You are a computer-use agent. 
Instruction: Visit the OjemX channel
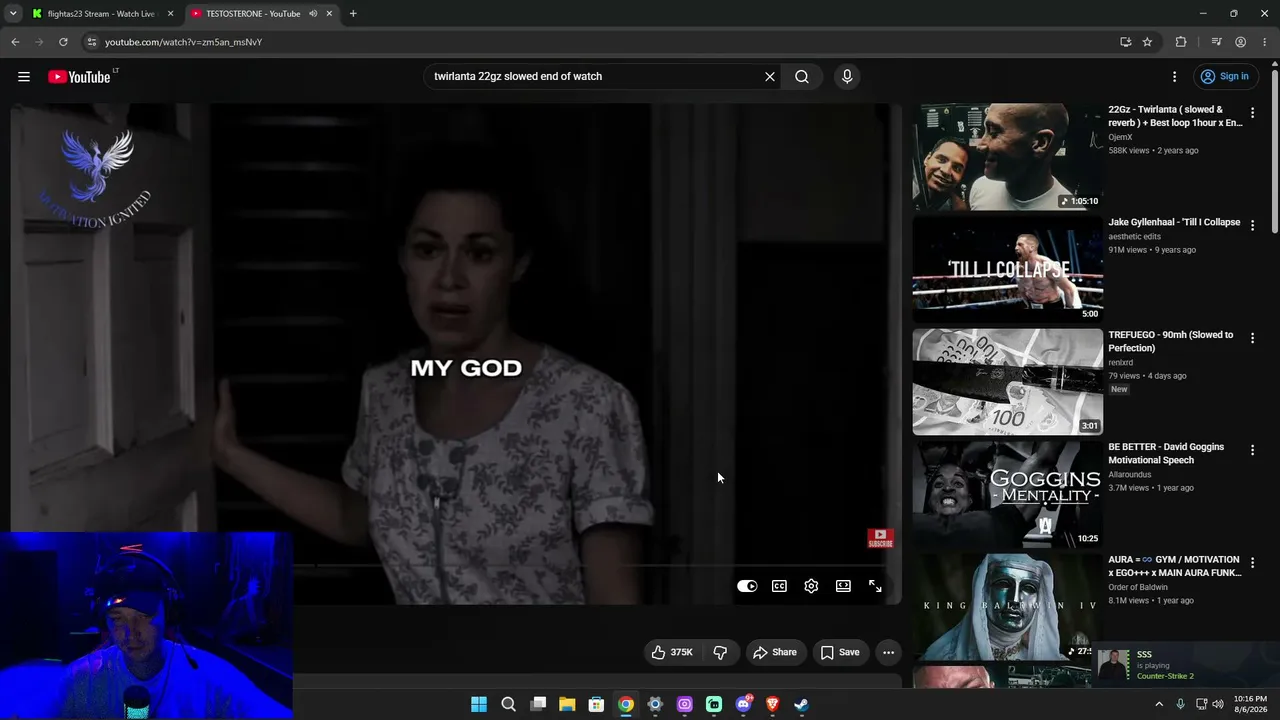(1120, 137)
